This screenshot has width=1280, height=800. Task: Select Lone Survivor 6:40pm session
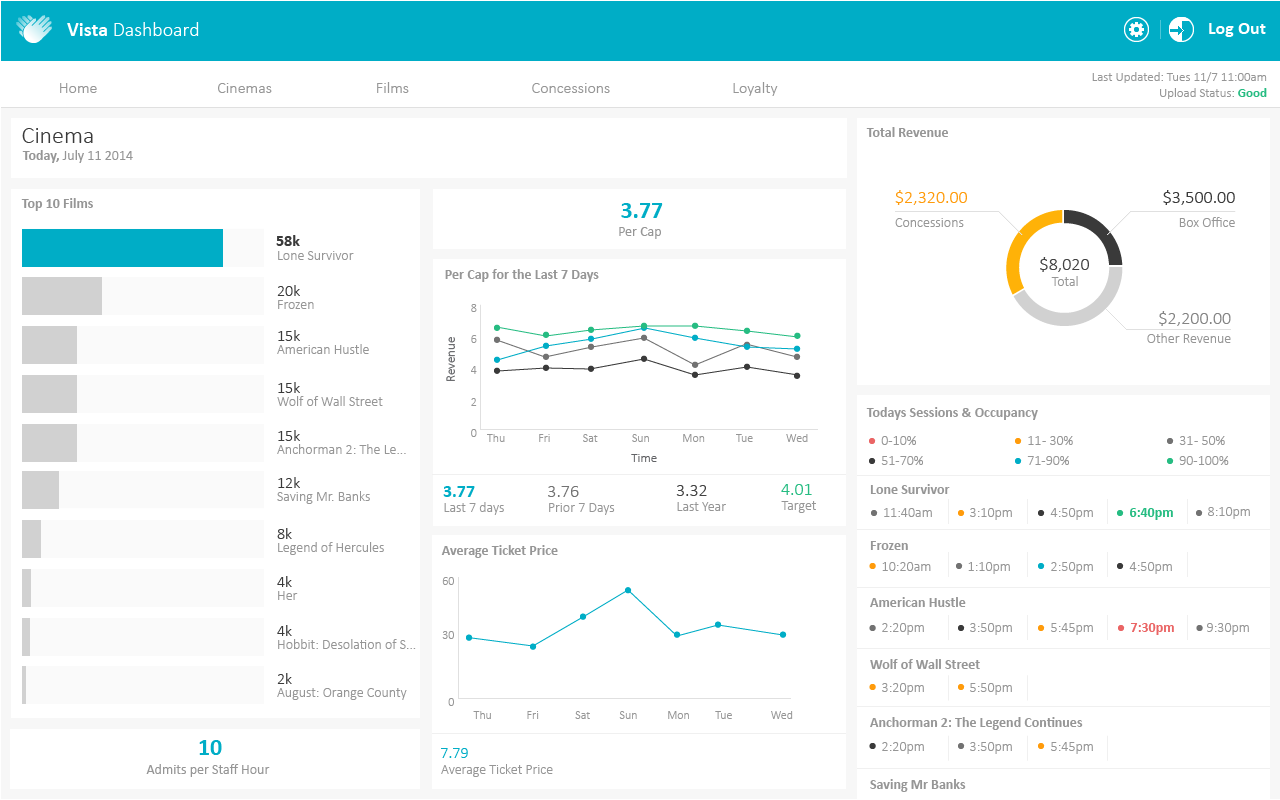click(x=1145, y=513)
